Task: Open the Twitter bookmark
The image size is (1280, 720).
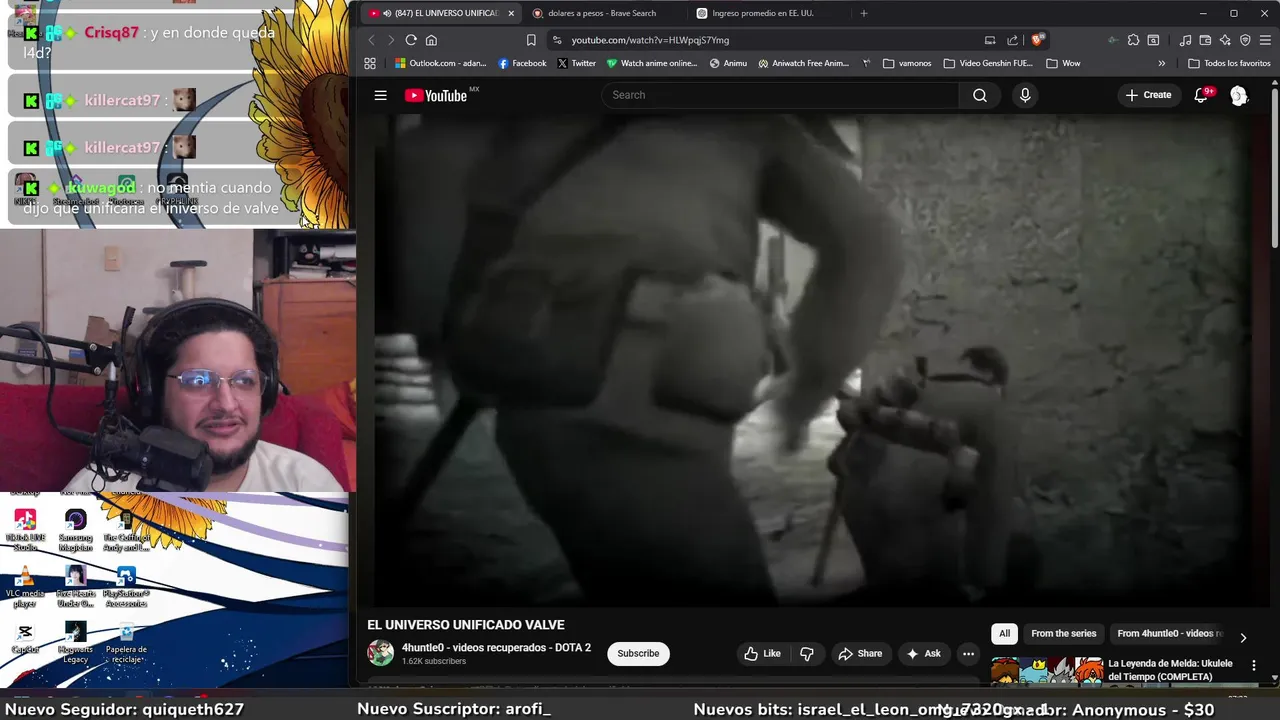Action: coord(576,63)
